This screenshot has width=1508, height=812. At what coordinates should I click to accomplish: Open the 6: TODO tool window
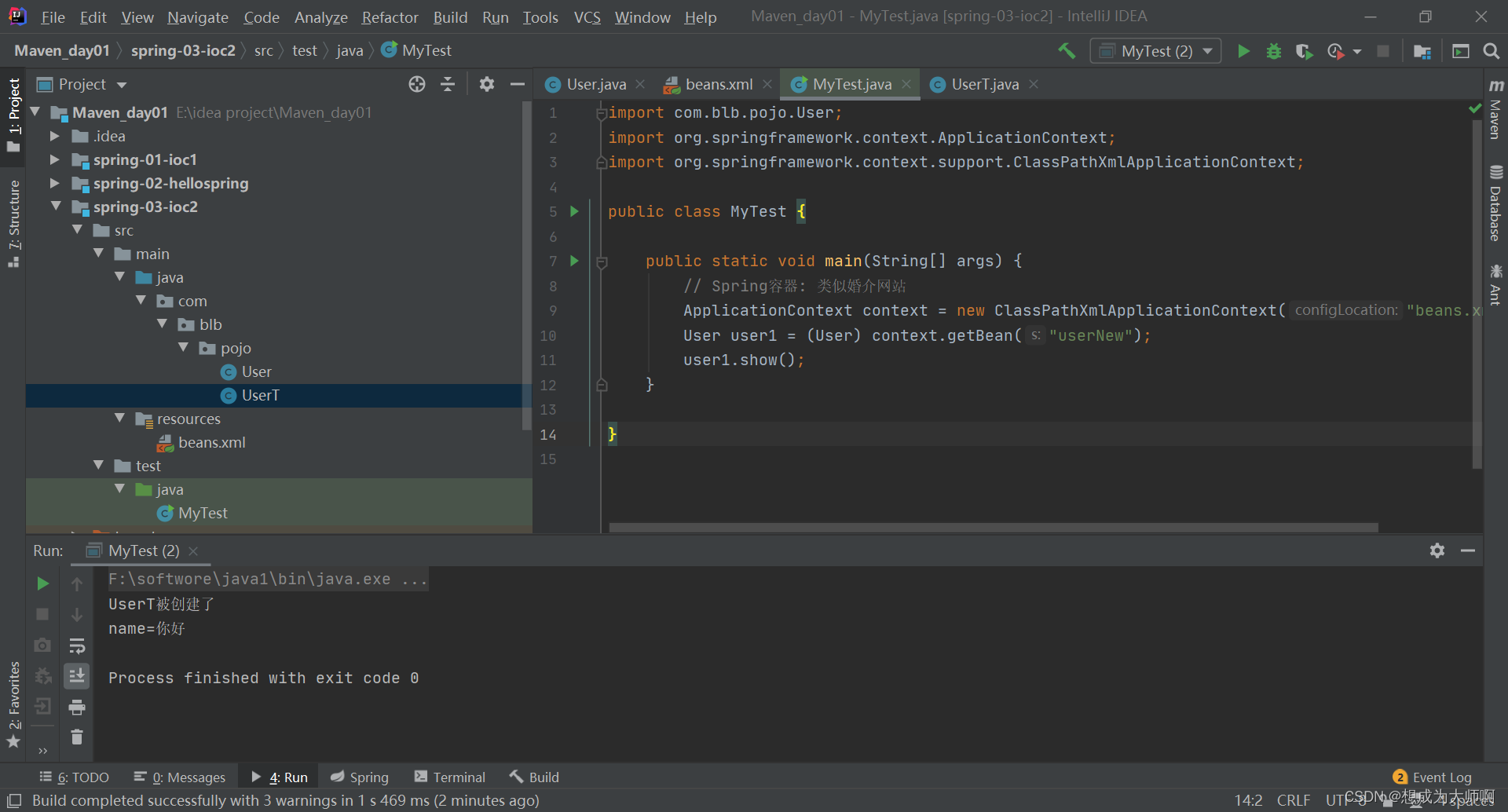[x=75, y=777]
